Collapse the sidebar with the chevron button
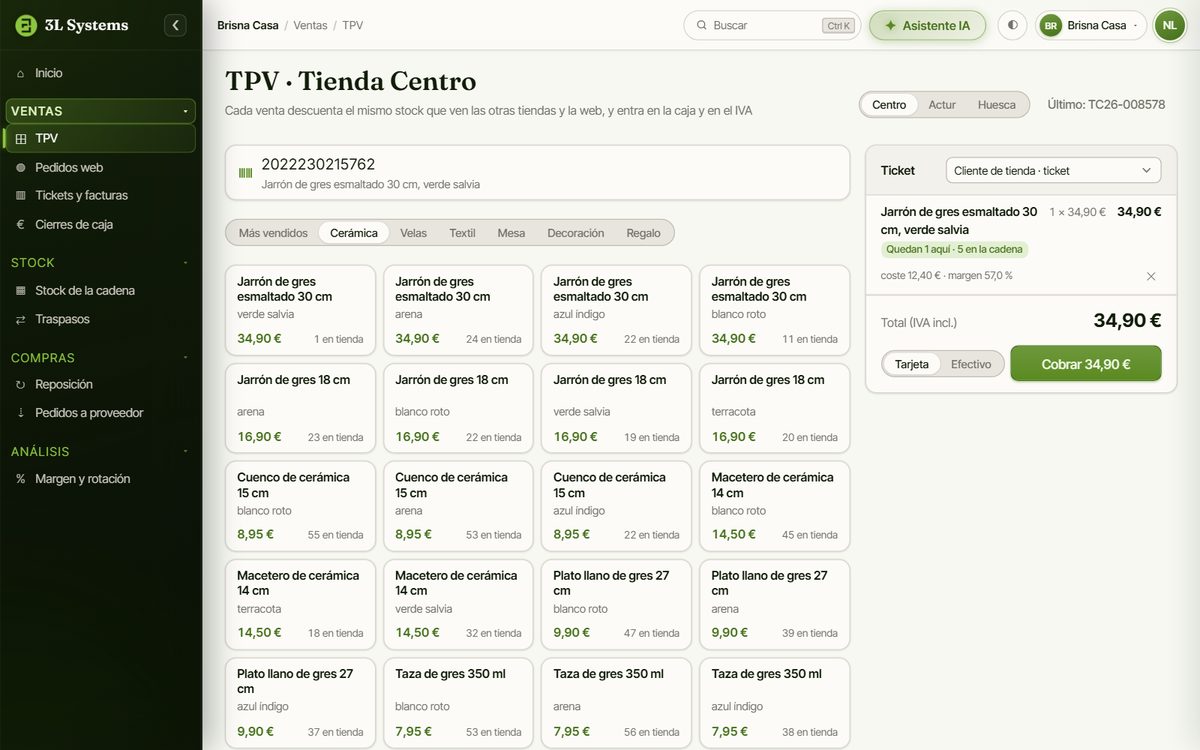 [175, 25]
